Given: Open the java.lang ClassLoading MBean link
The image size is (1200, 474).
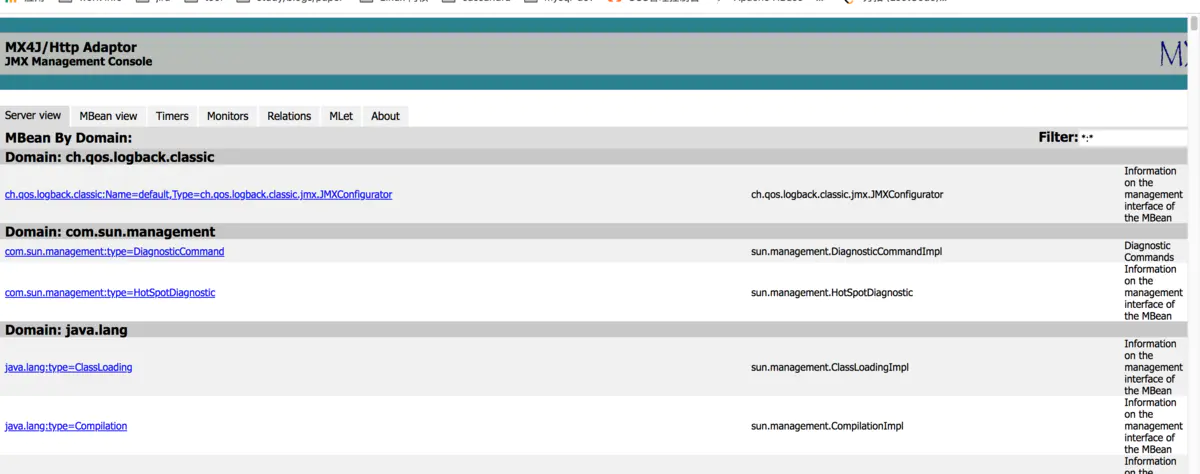Looking at the screenshot, I should (x=68, y=367).
